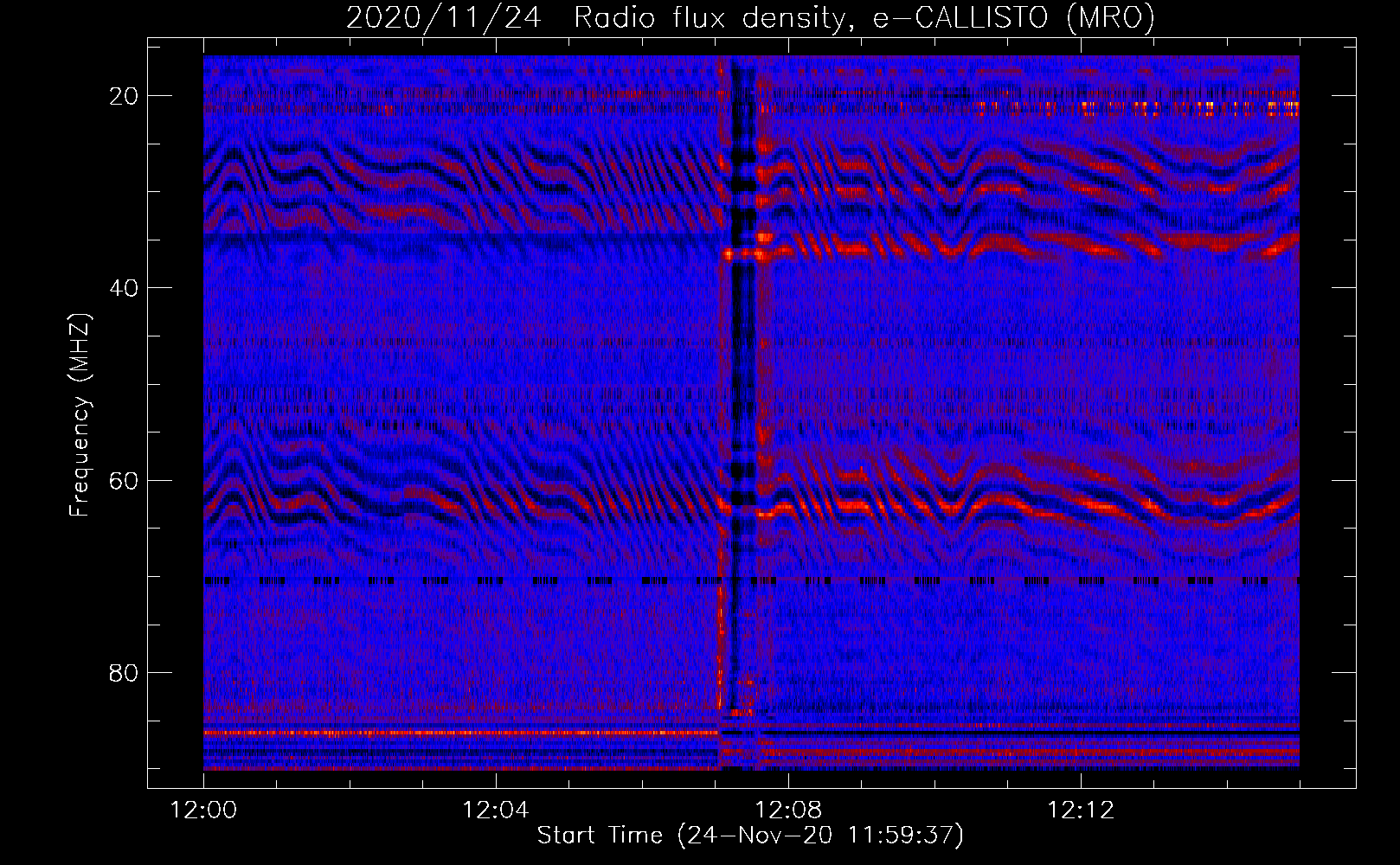Image resolution: width=1400 pixels, height=865 pixels.
Task: Click the '60' frequency tick label
Action: pos(124,480)
